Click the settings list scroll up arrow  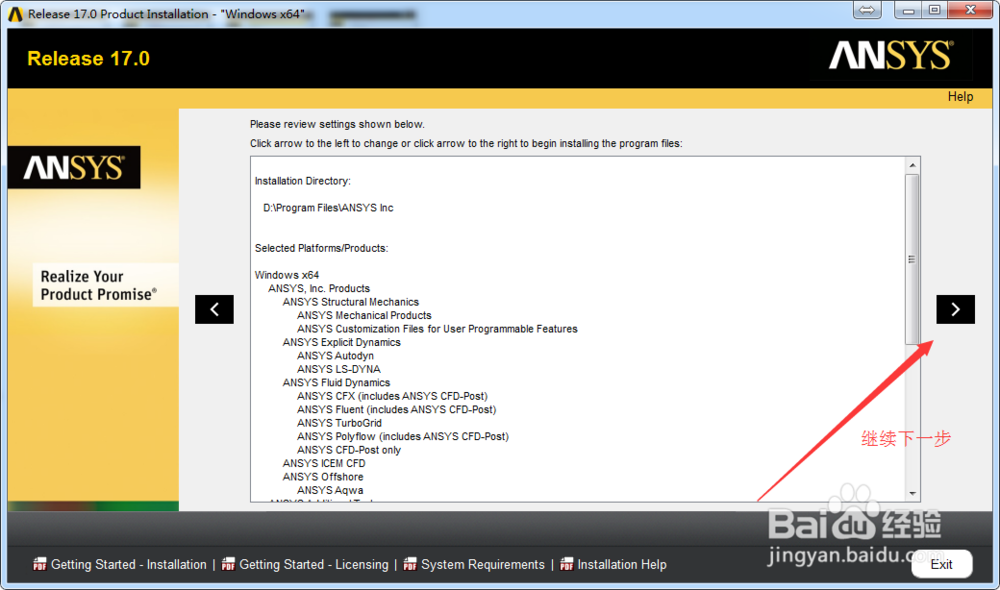(913, 165)
